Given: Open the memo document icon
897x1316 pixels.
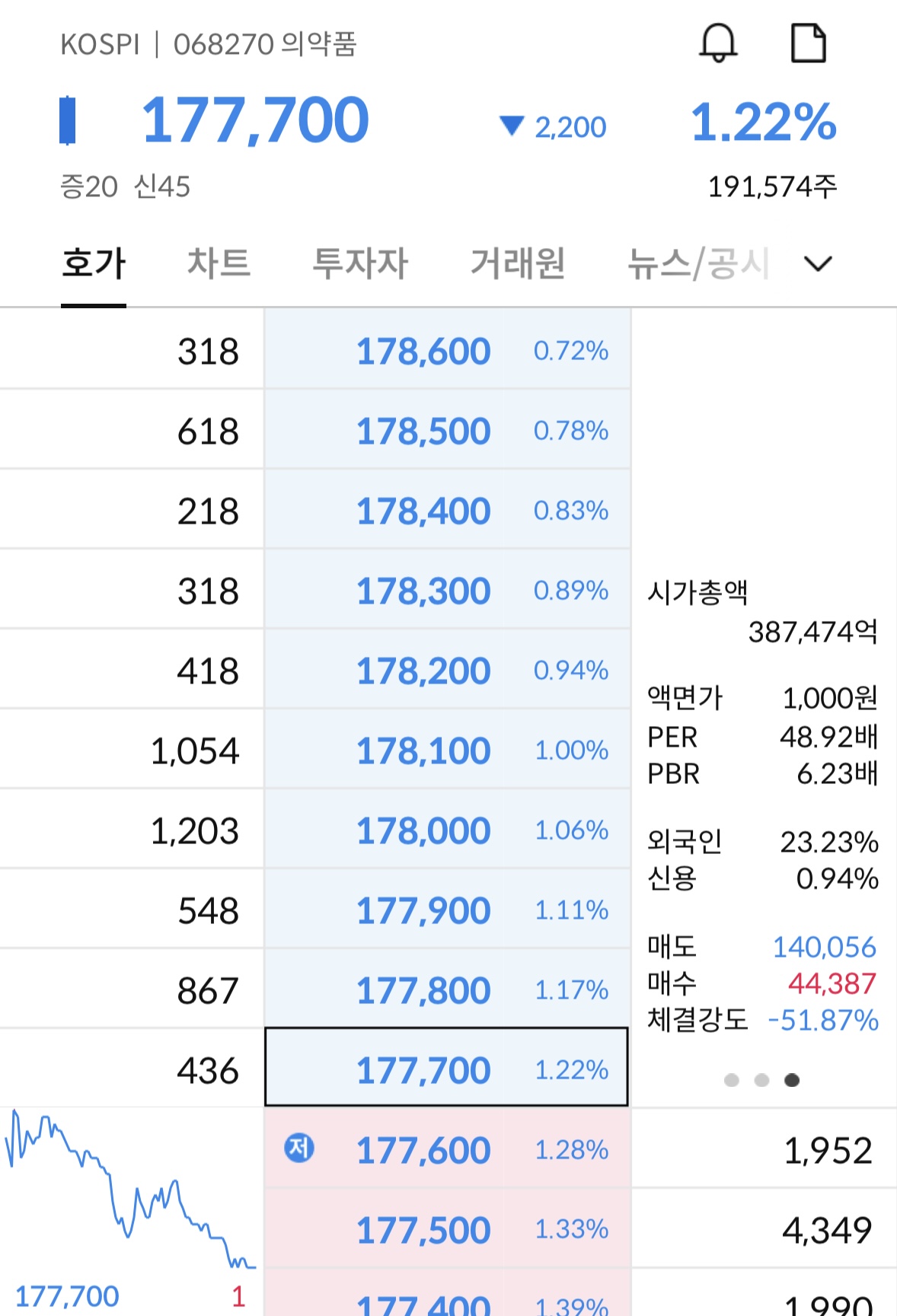Looking at the screenshot, I should [808, 43].
